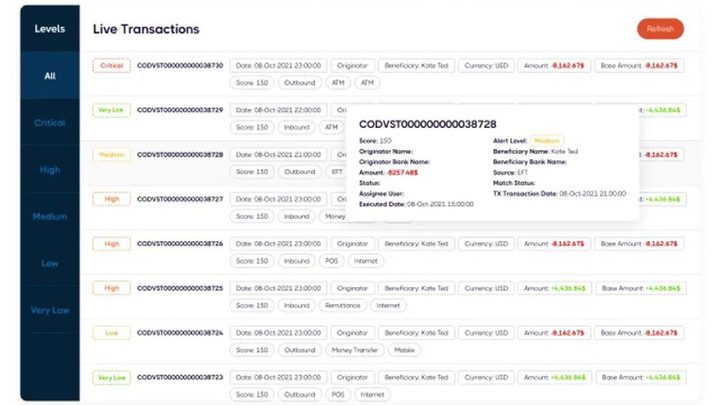Filter by Low level in sidebar
720x405 pixels.
click(50, 264)
